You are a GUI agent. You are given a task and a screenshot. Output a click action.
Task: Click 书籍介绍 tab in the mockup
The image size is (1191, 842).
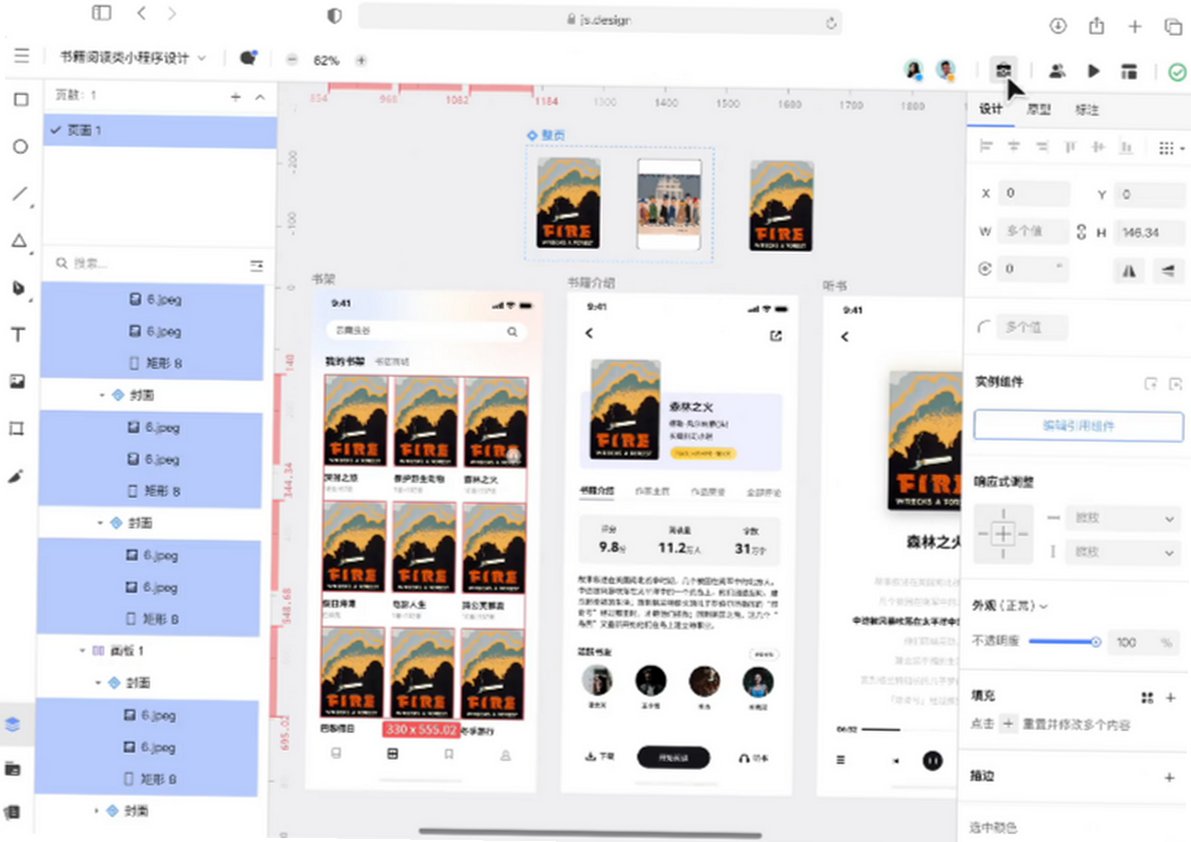point(597,490)
